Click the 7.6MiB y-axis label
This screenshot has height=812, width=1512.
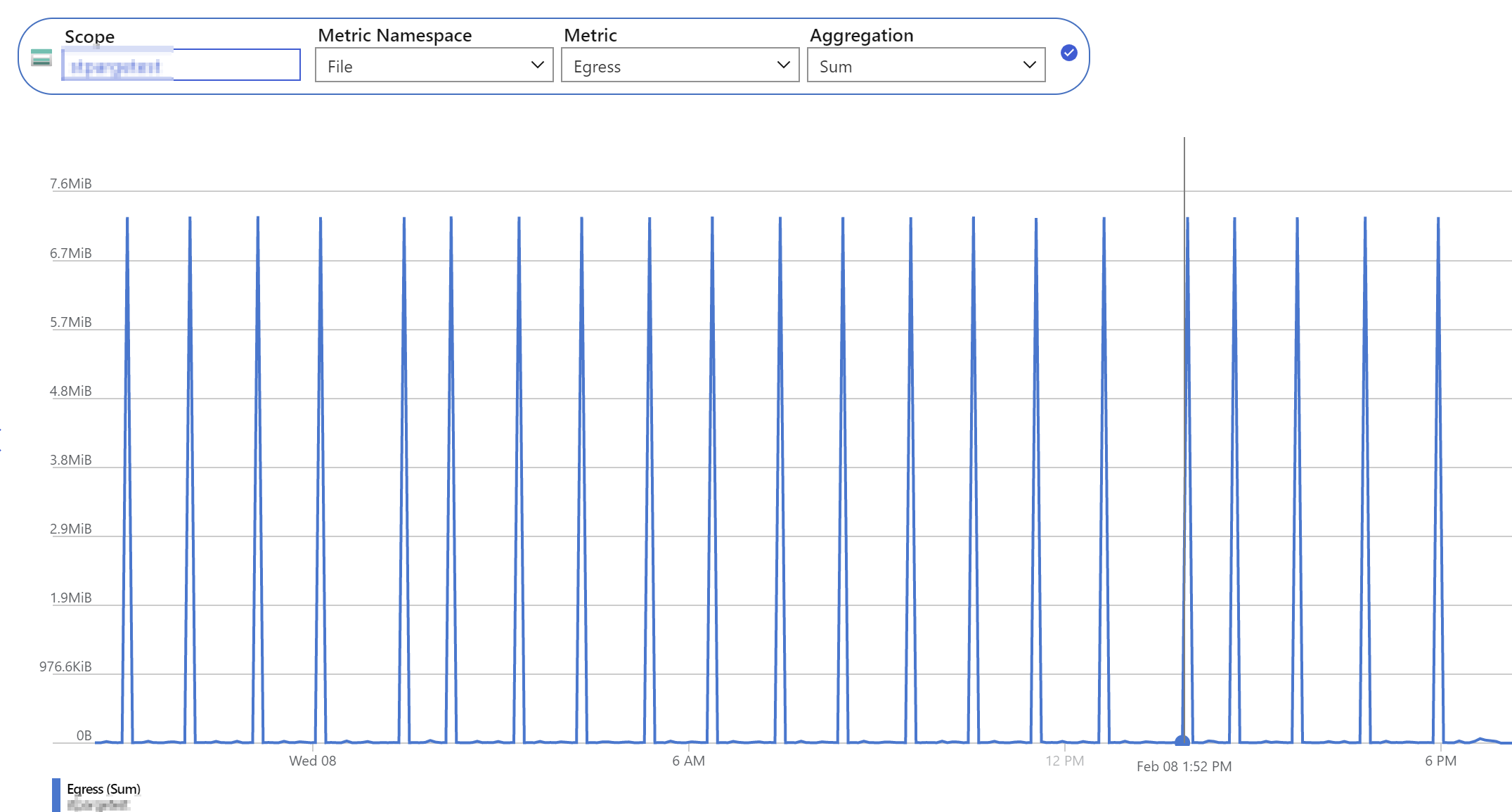pyautogui.click(x=71, y=183)
